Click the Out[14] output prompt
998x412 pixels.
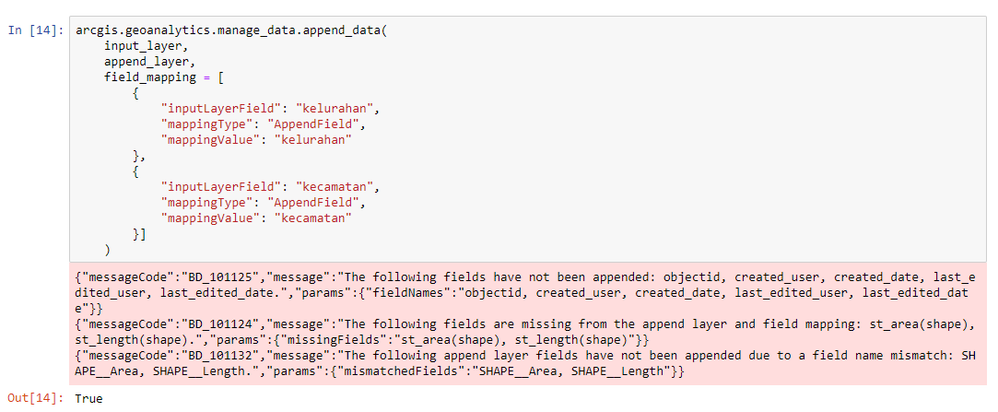point(36,398)
